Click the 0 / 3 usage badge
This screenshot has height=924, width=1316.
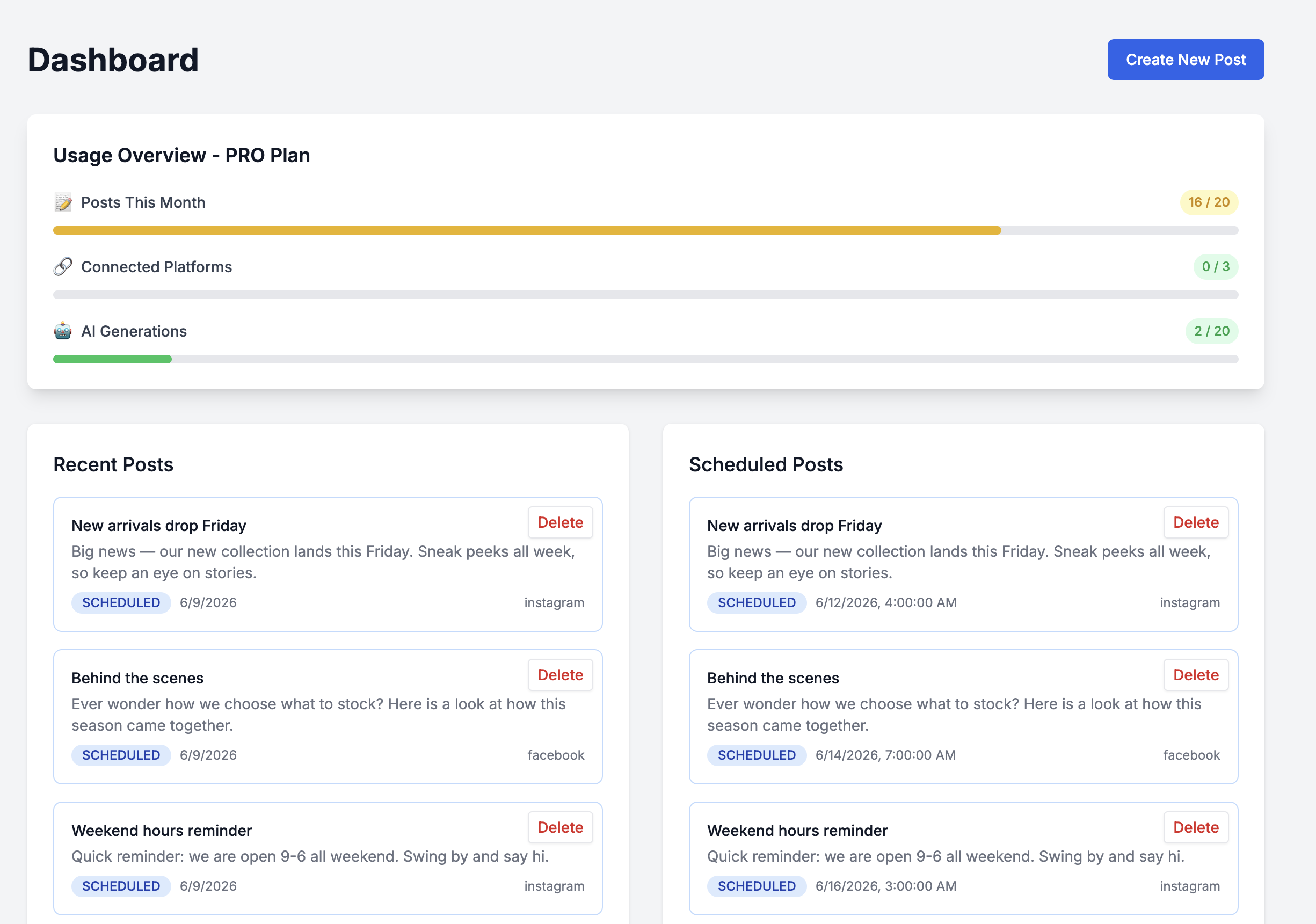(x=1216, y=266)
